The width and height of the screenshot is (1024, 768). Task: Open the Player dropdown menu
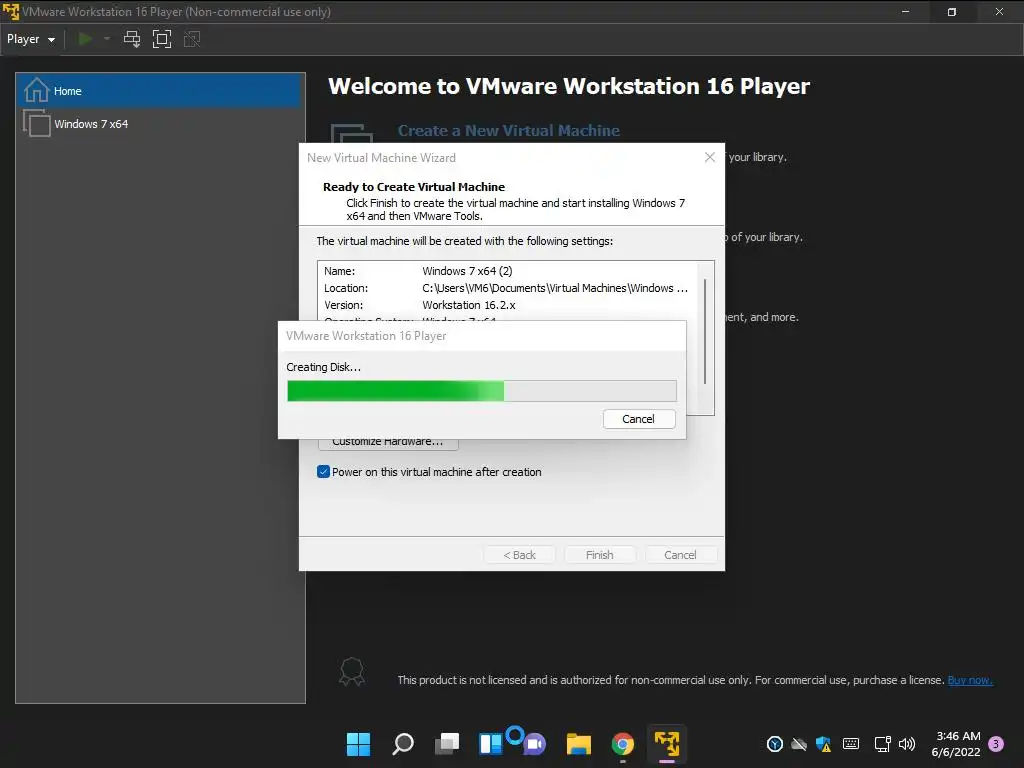tap(31, 39)
